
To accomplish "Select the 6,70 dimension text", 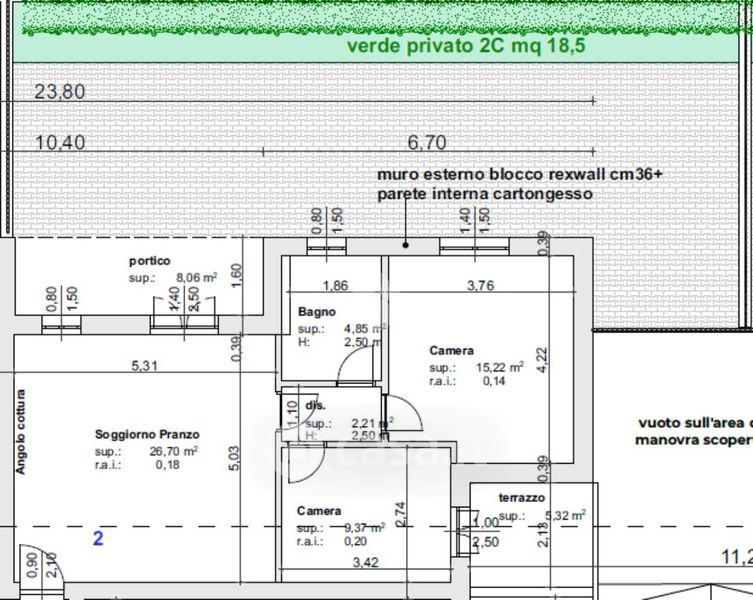I will 427,143.
